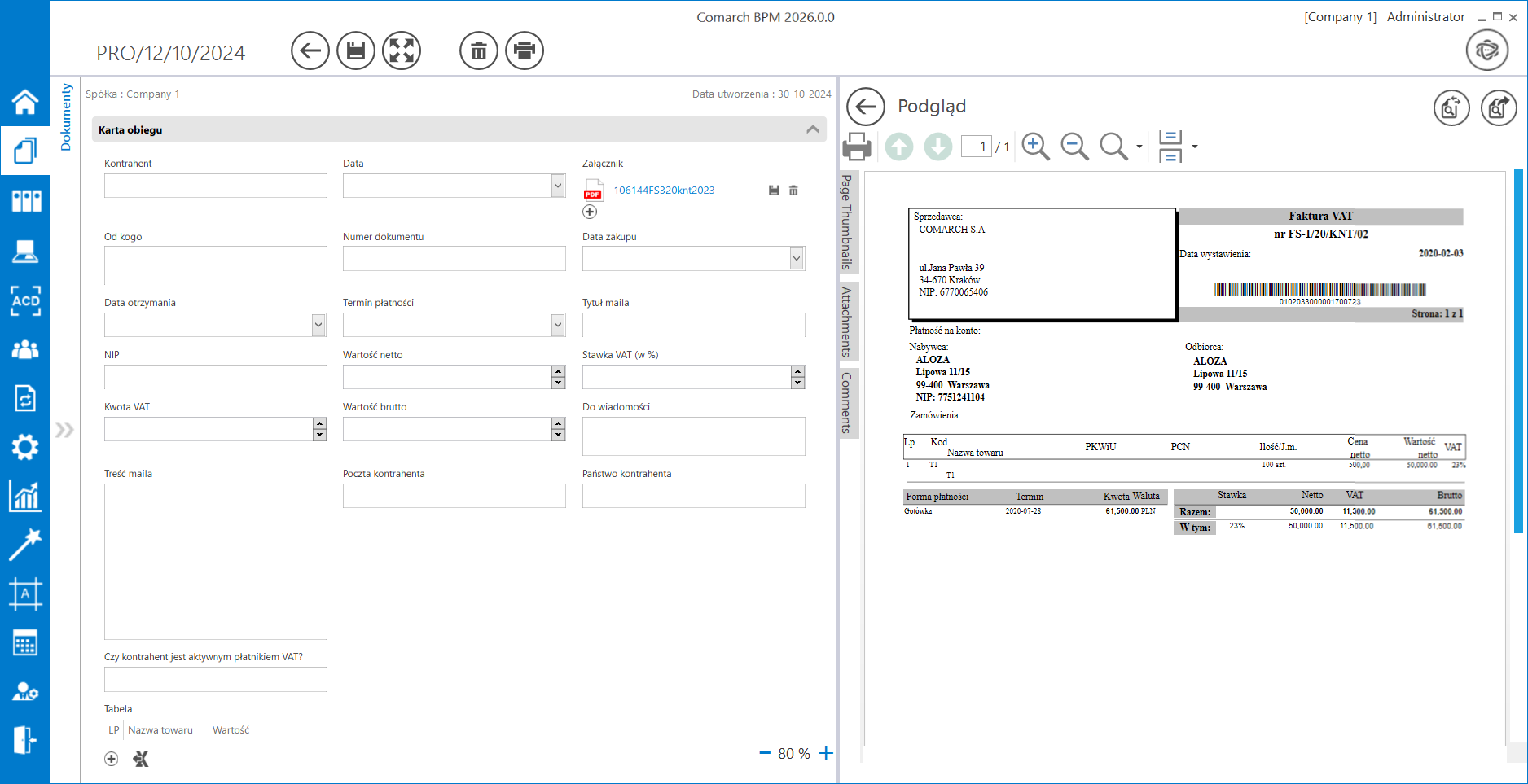1528x784 pixels.
Task: Click the print document icon in header
Action: tap(525, 51)
